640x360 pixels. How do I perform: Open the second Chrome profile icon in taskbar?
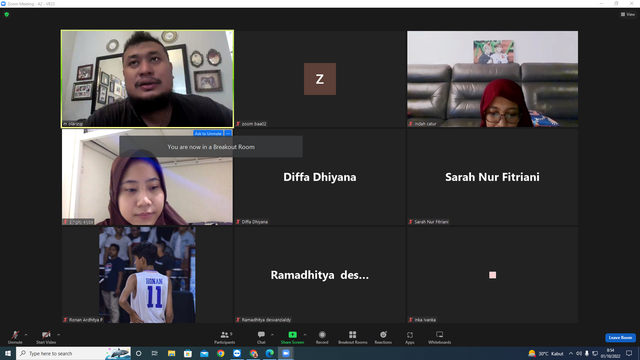[253, 353]
